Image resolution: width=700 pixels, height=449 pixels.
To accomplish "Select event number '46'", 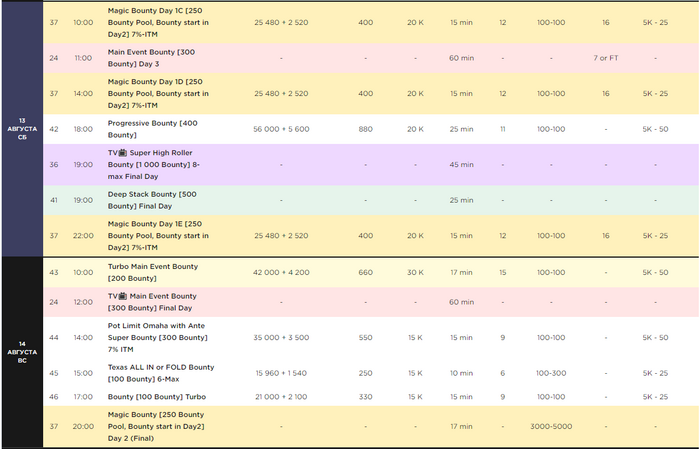I will point(54,397).
